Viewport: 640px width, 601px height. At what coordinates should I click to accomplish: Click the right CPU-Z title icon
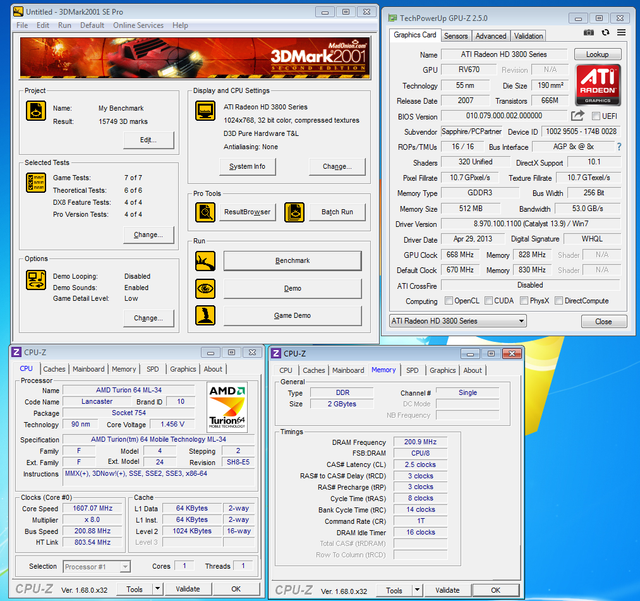click(276, 353)
